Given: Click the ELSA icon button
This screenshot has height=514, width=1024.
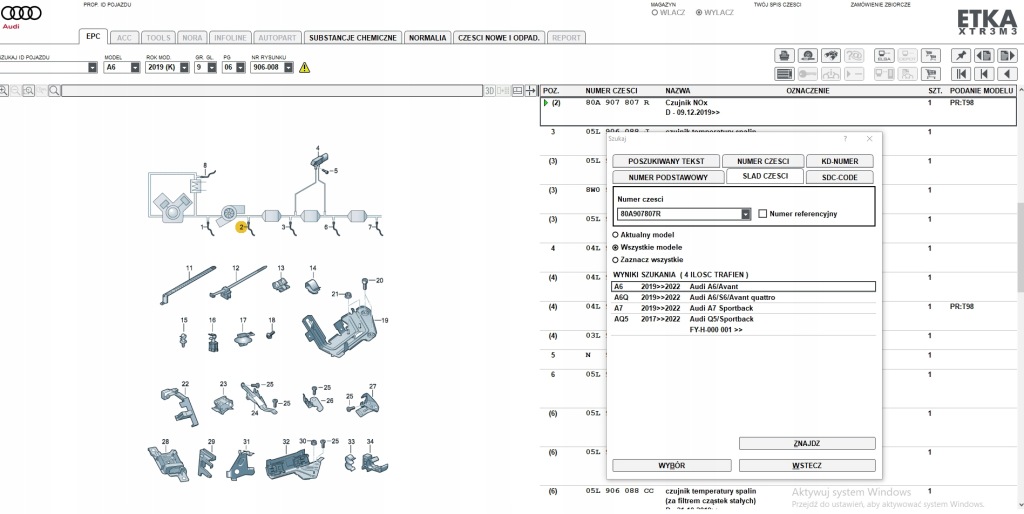Looking at the screenshot, I should tap(884, 55).
